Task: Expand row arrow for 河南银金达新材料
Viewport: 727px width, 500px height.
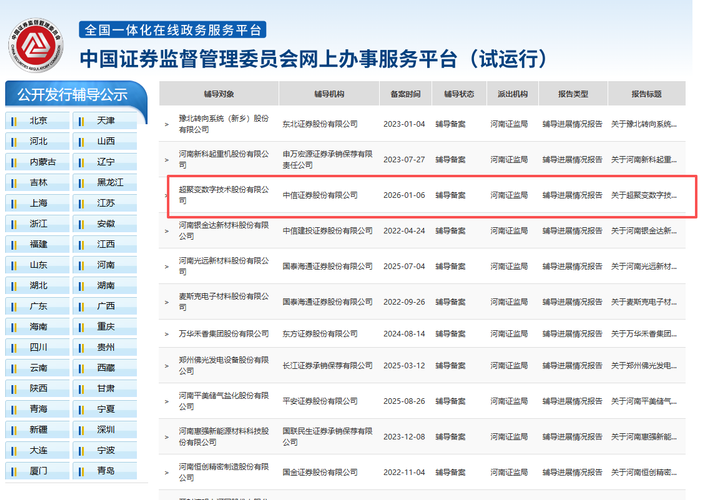Action: click(166, 231)
